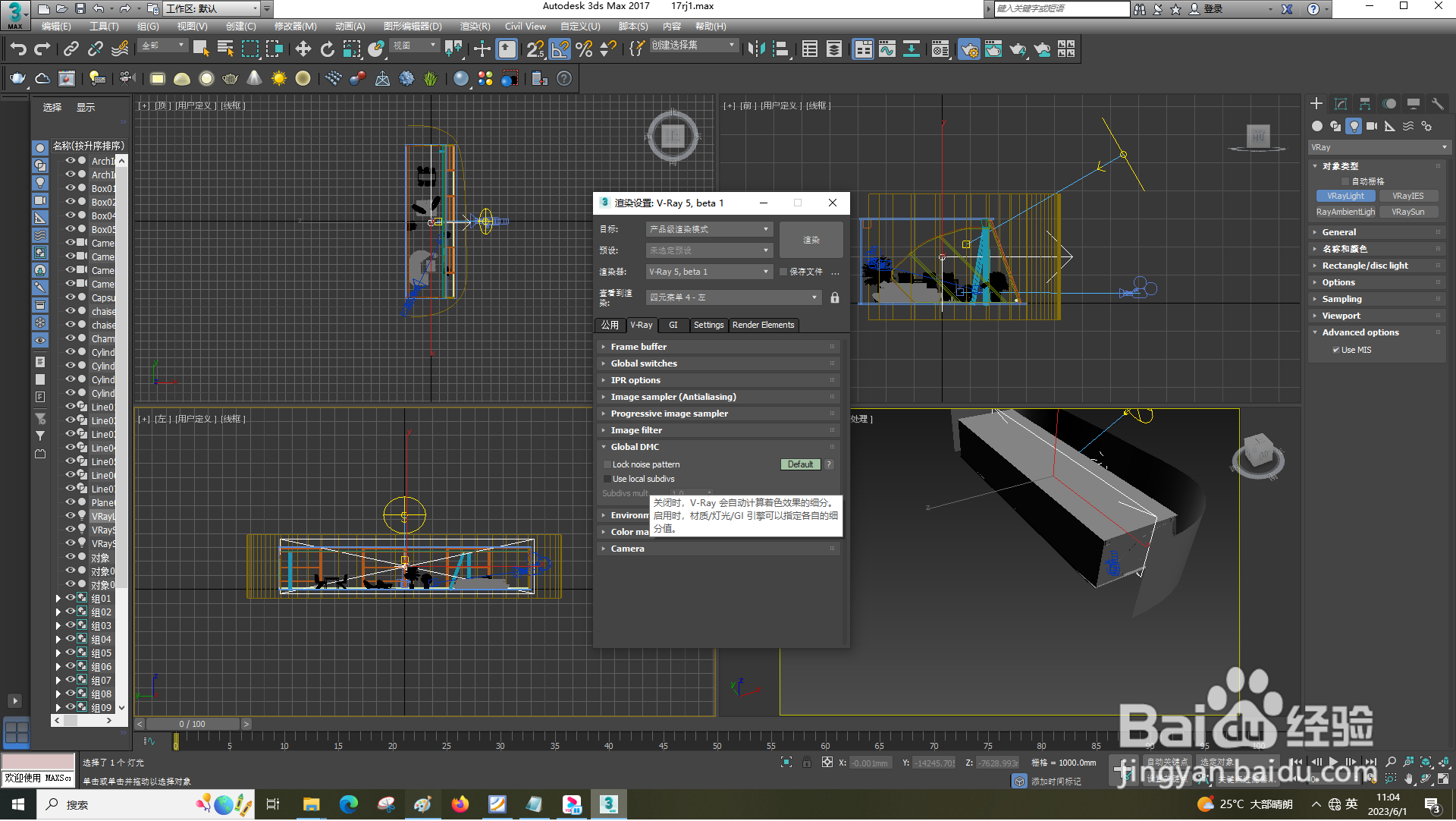Expand the 组01 group in scene list

click(58, 599)
